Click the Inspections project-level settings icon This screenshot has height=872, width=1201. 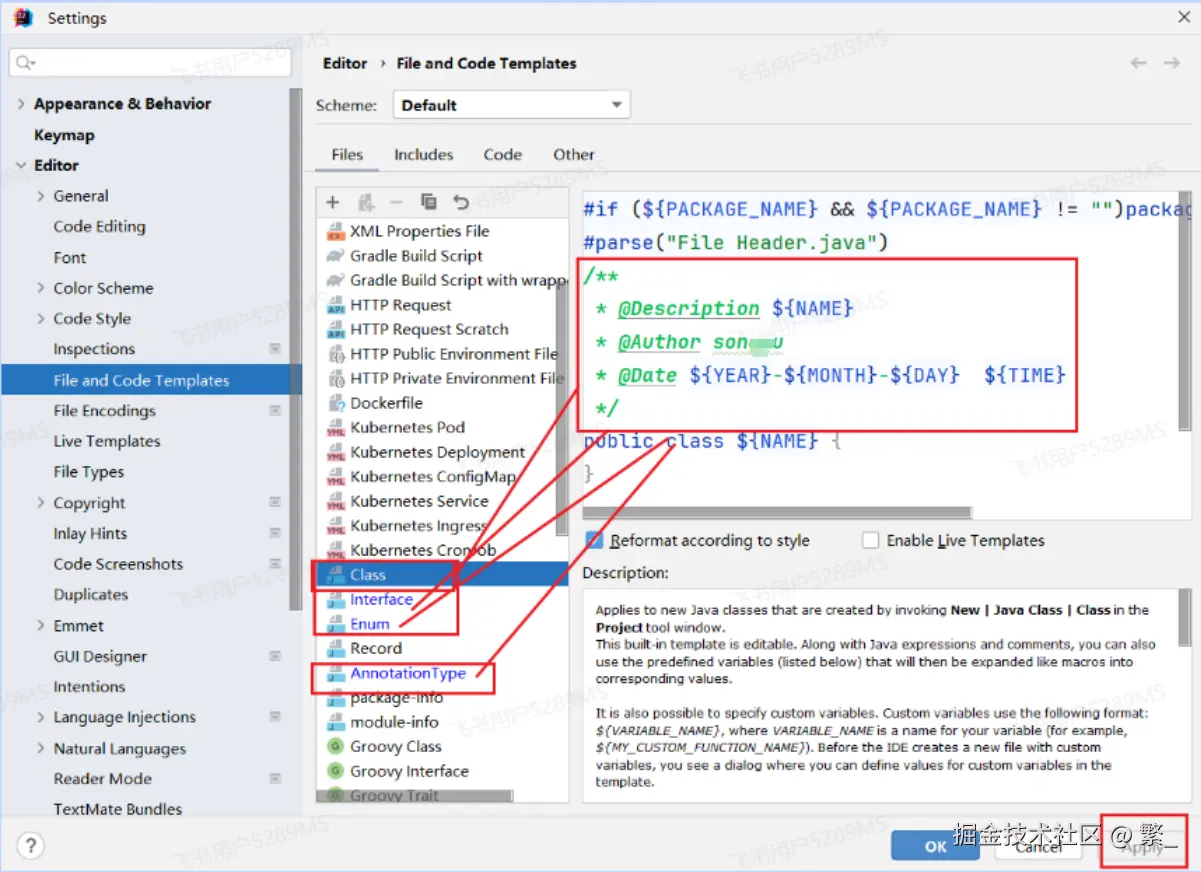point(275,349)
